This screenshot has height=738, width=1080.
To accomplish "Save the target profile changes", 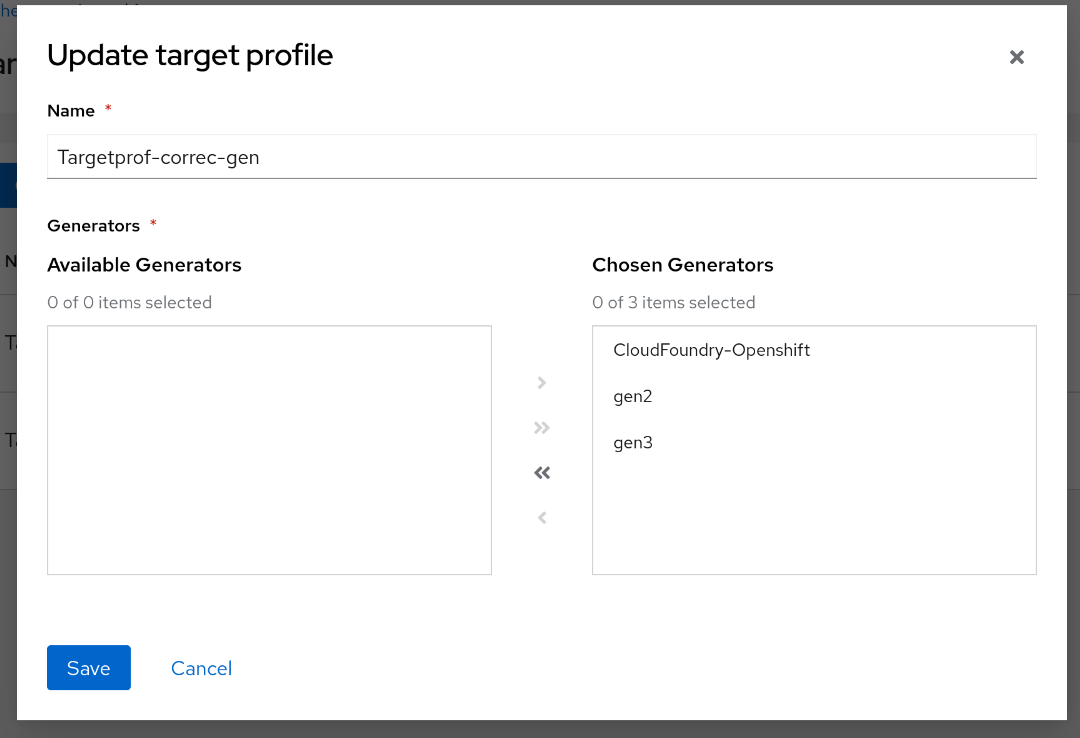I will 88,668.
